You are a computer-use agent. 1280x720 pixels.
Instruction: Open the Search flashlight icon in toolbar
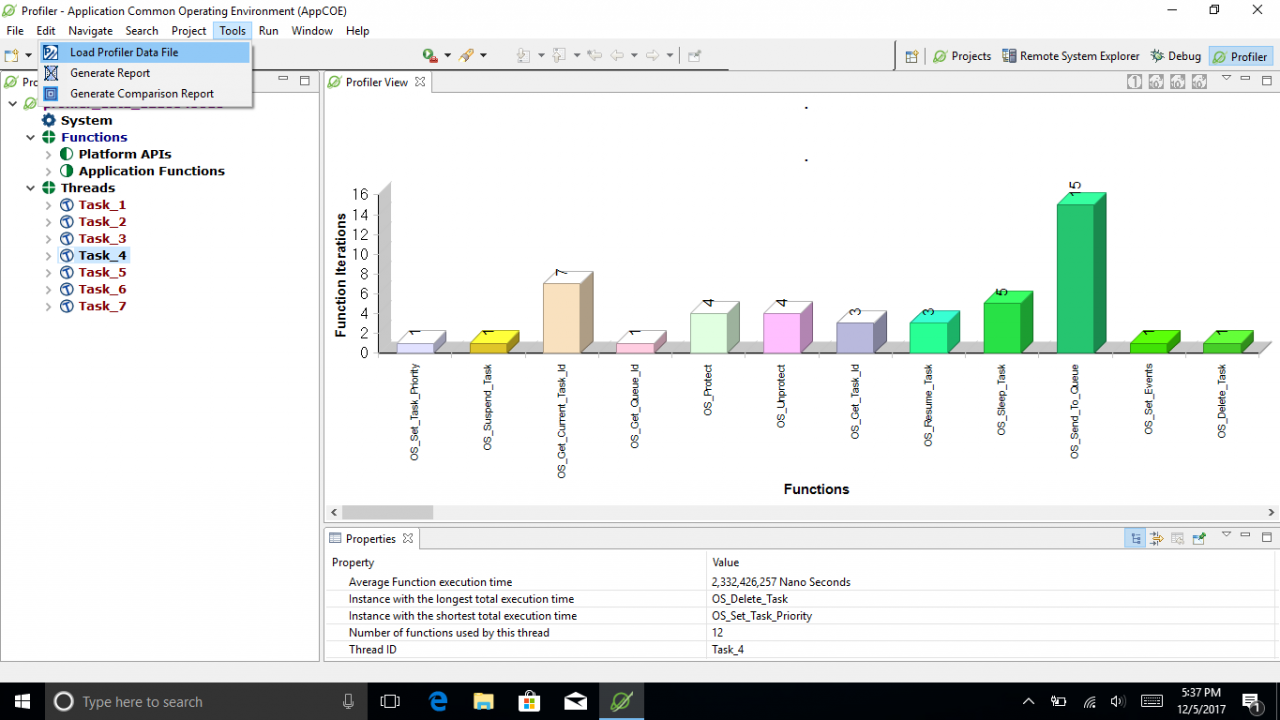point(468,55)
